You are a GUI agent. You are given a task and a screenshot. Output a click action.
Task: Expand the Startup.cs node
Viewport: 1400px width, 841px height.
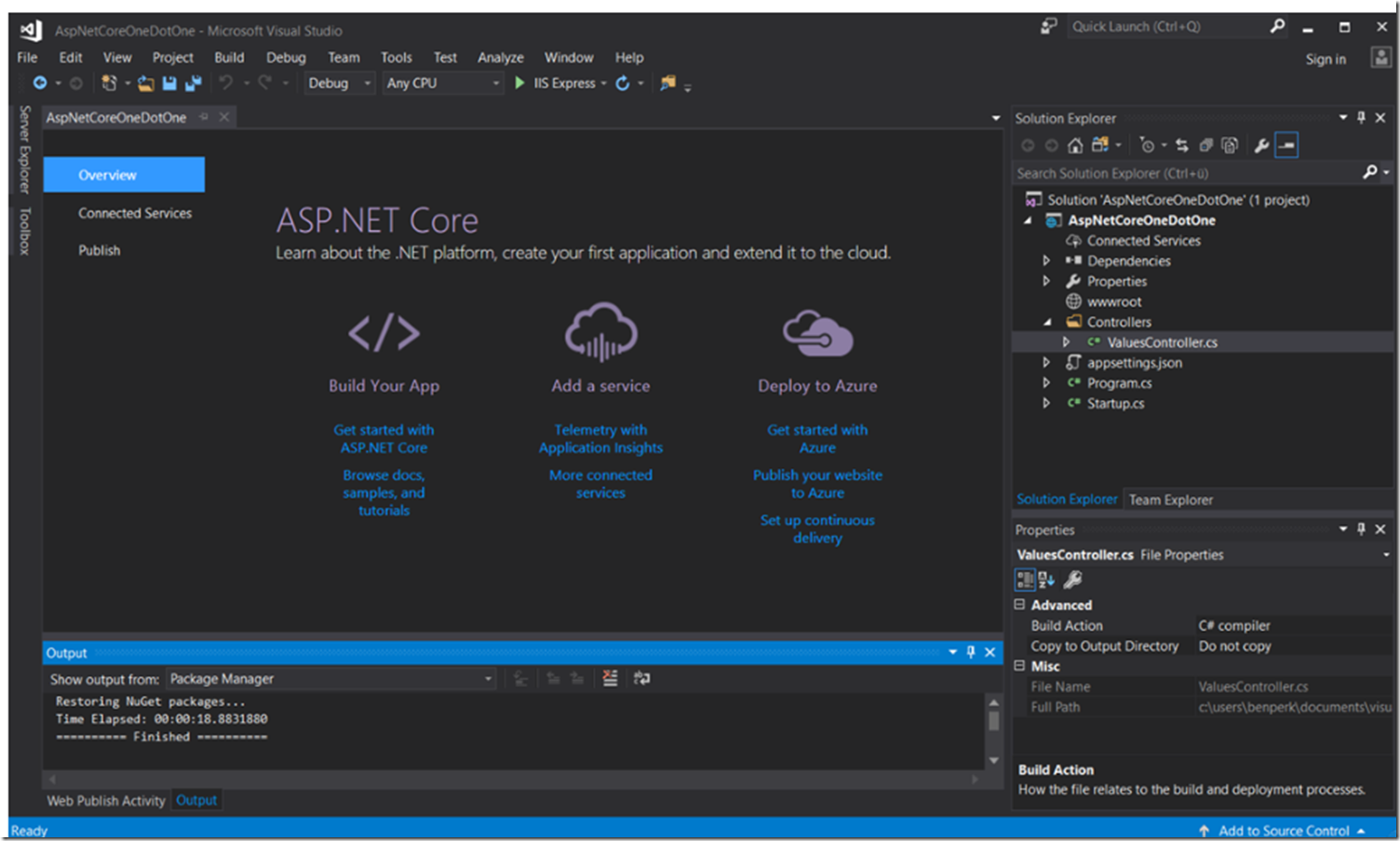coord(1046,403)
